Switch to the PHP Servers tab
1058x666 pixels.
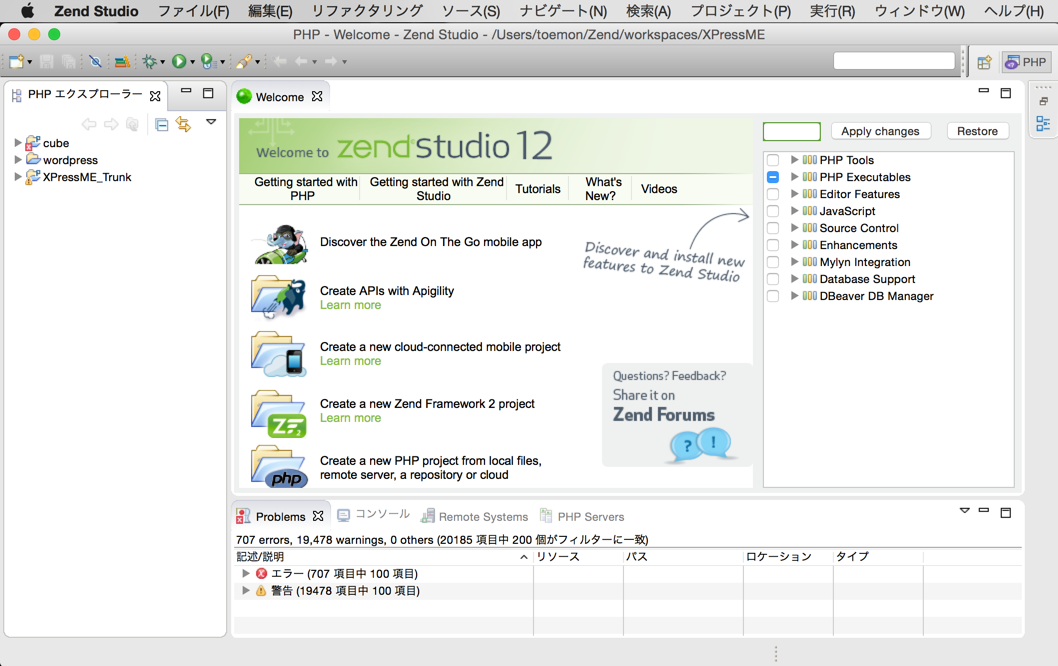[582, 516]
